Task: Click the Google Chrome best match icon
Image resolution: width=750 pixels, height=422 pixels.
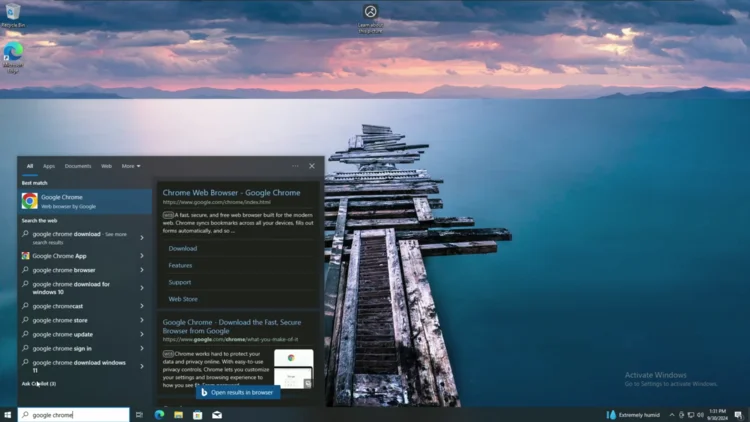Action: point(30,201)
